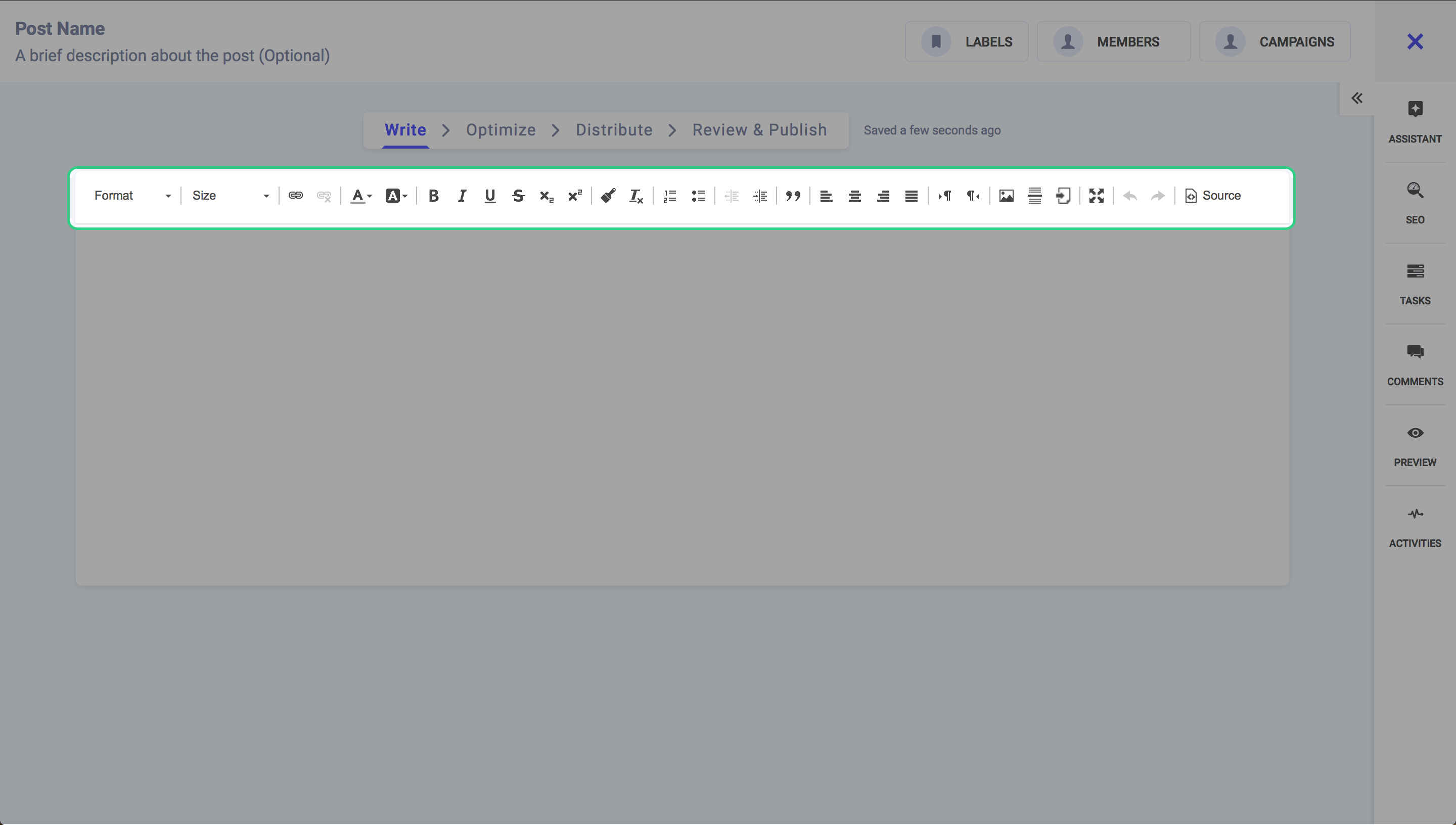Viewport: 1456px width, 825px height.
Task: Insert an image into the post
Action: (1006, 196)
